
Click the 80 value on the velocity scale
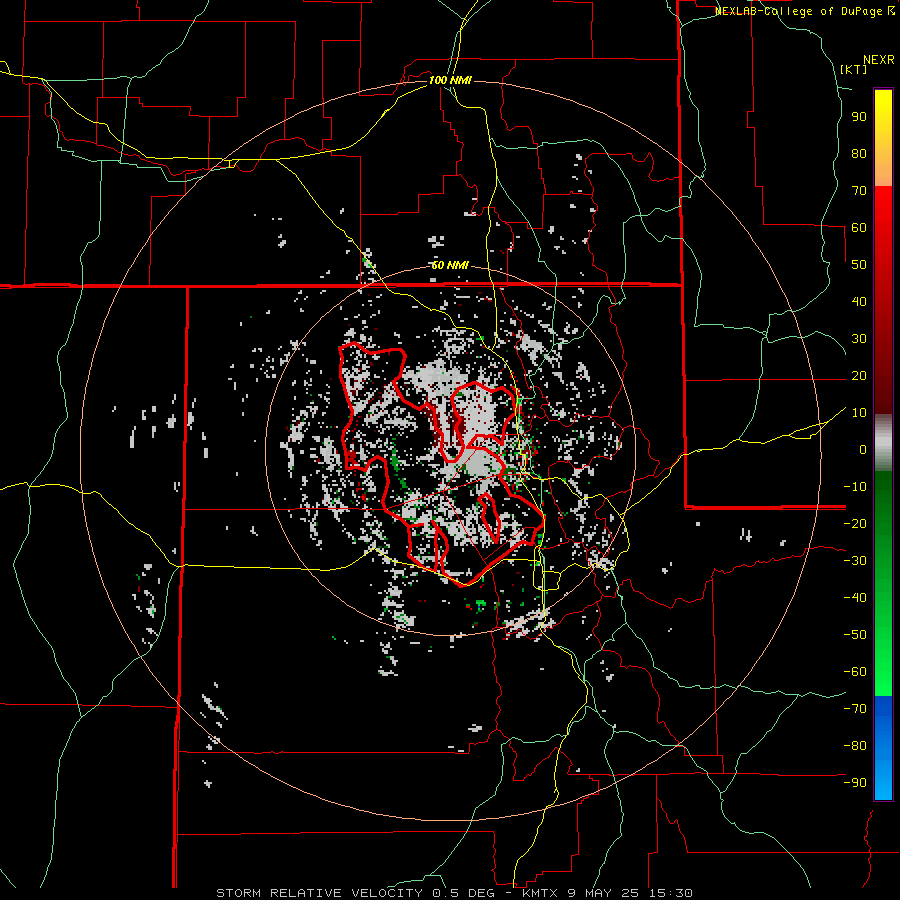pyautogui.click(x=859, y=153)
